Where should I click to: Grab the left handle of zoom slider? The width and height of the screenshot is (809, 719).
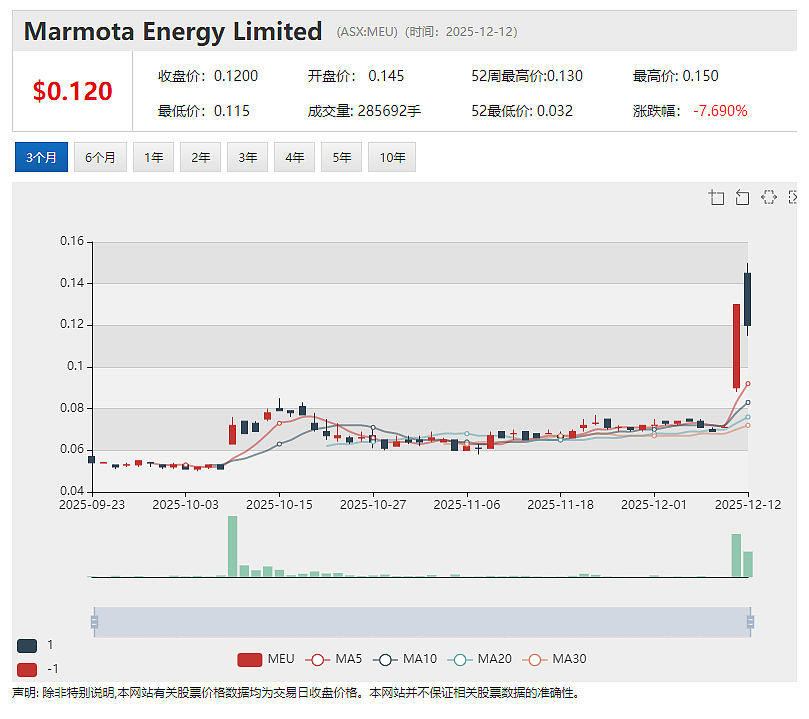(x=94, y=622)
